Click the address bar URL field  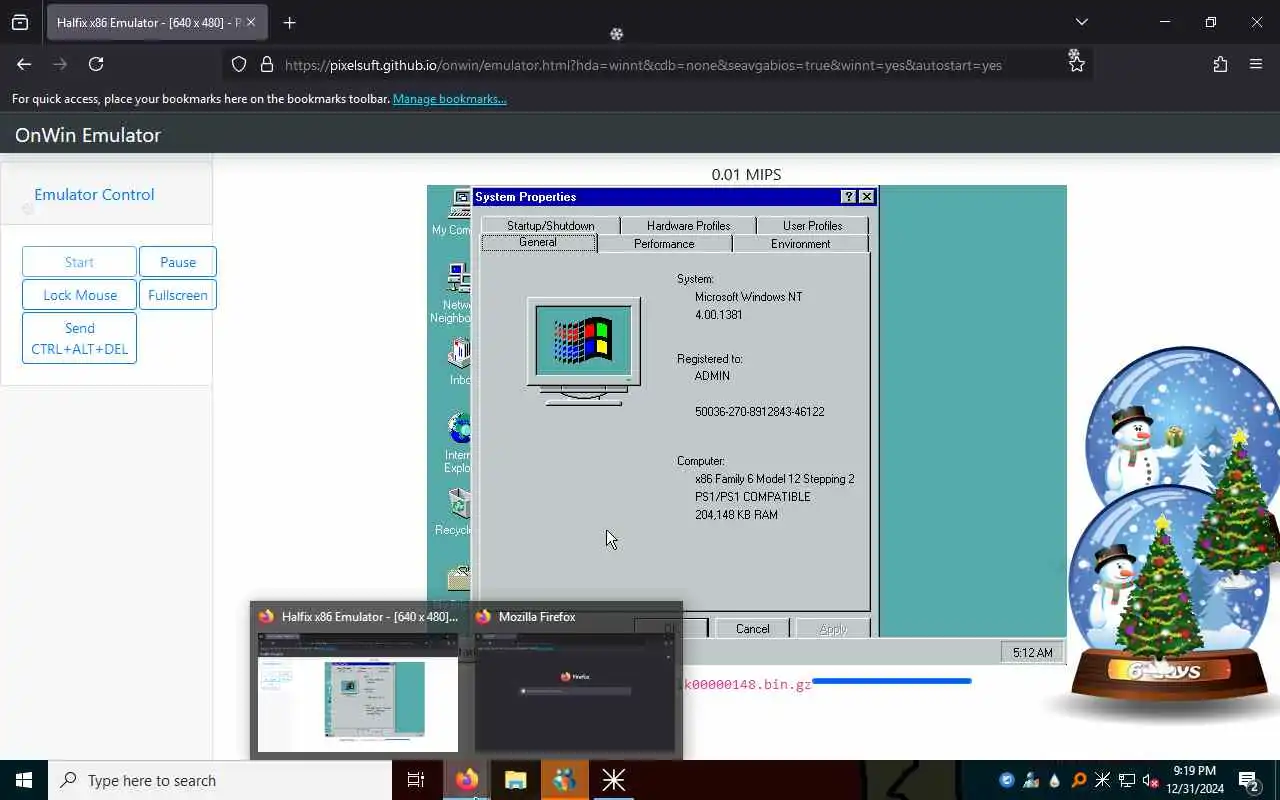coord(643,65)
